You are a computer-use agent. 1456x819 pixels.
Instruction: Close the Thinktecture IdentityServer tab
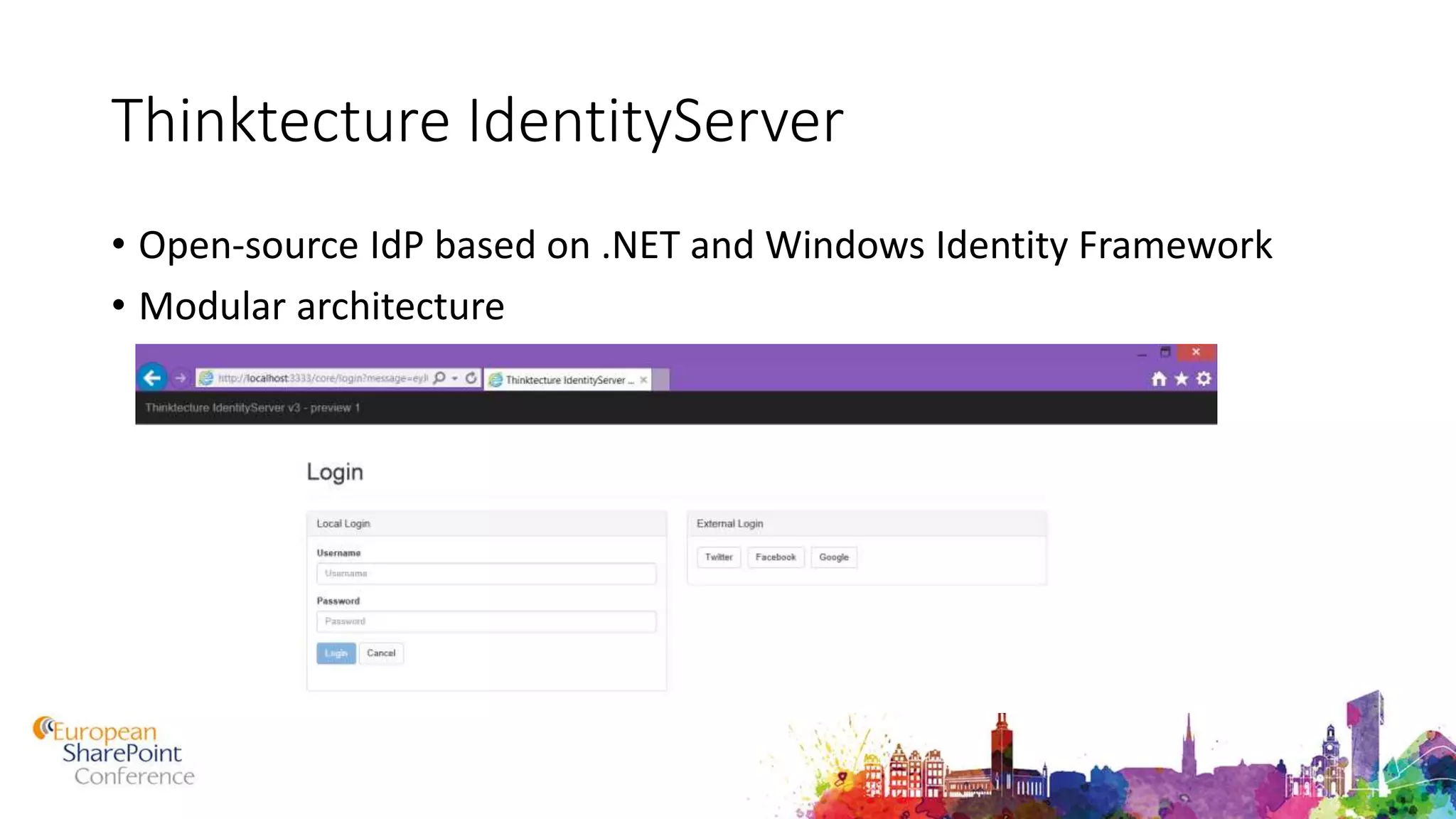coord(643,380)
